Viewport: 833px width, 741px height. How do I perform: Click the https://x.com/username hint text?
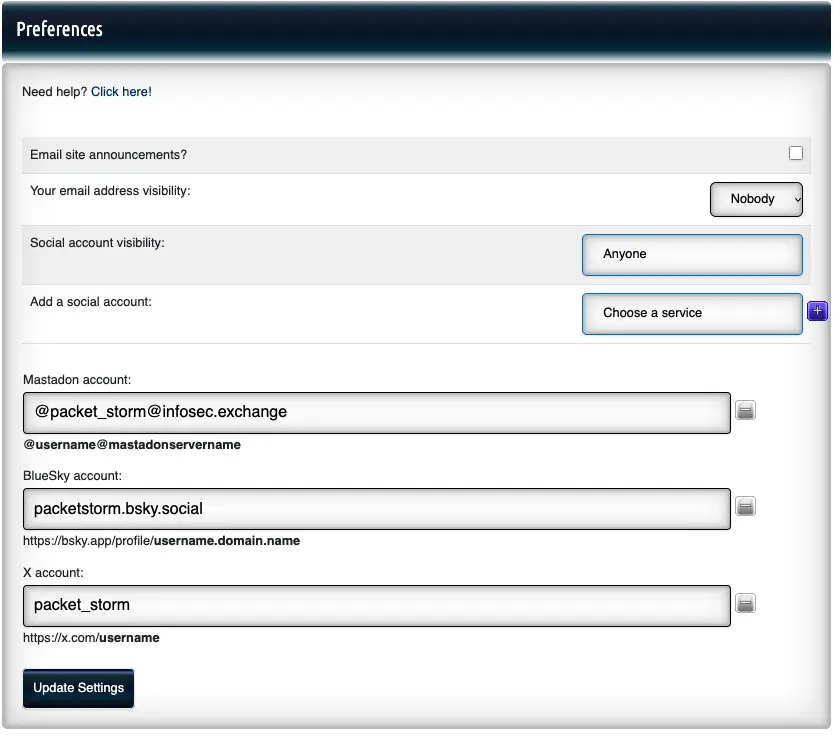[91, 637]
